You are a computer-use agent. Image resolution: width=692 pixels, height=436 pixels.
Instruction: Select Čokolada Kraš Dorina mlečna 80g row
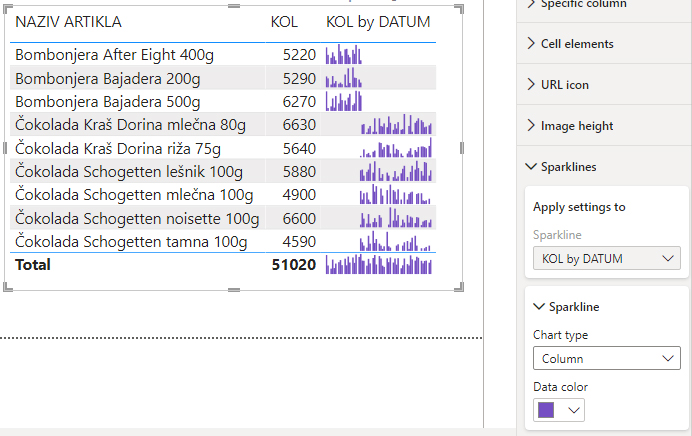click(130, 124)
